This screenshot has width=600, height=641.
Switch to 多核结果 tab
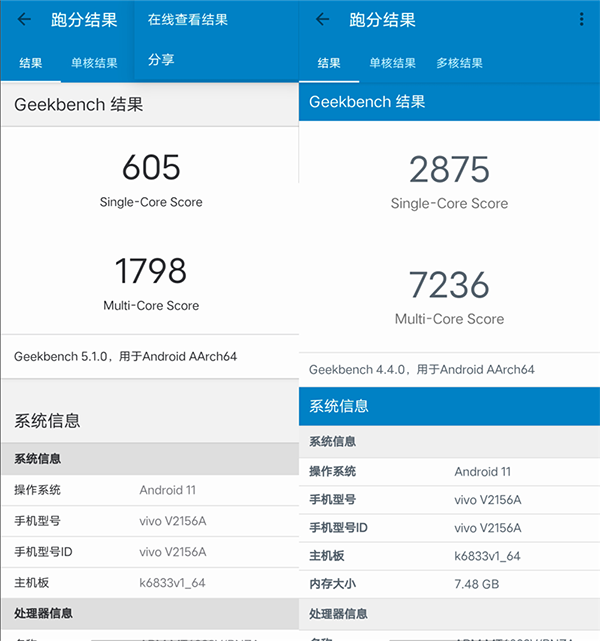click(x=459, y=63)
